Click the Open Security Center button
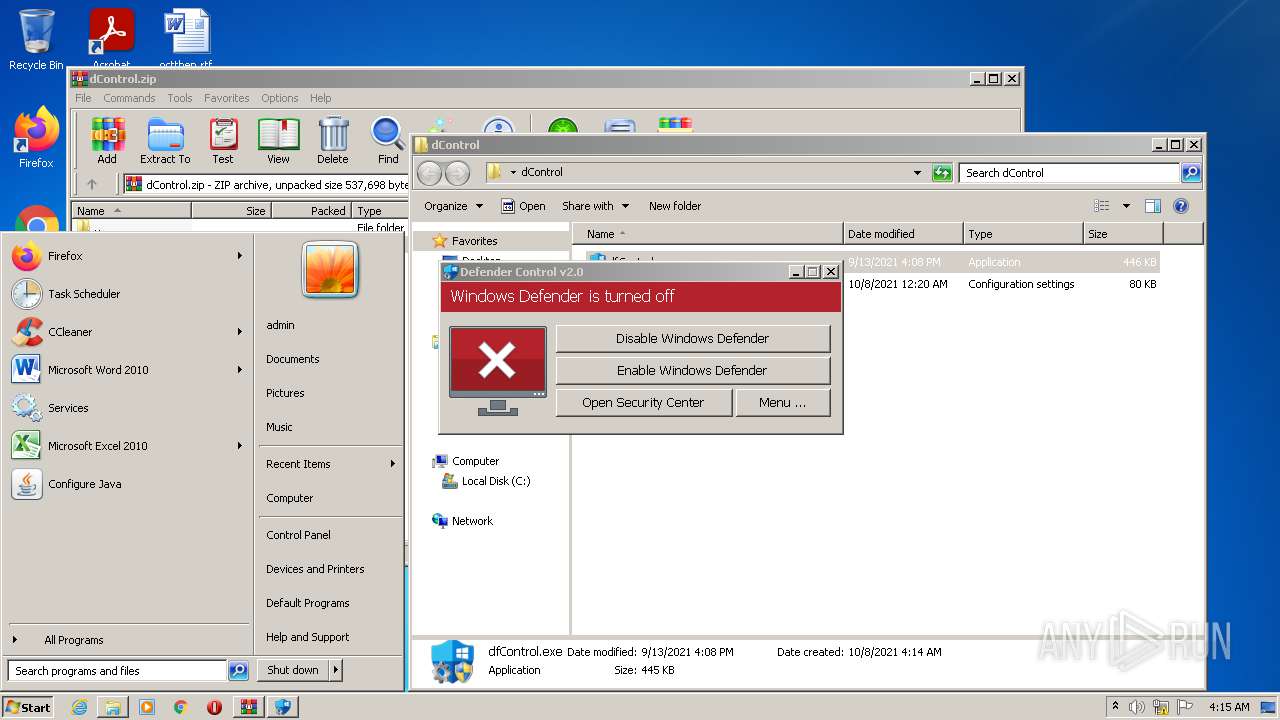1280x720 pixels. (x=643, y=403)
